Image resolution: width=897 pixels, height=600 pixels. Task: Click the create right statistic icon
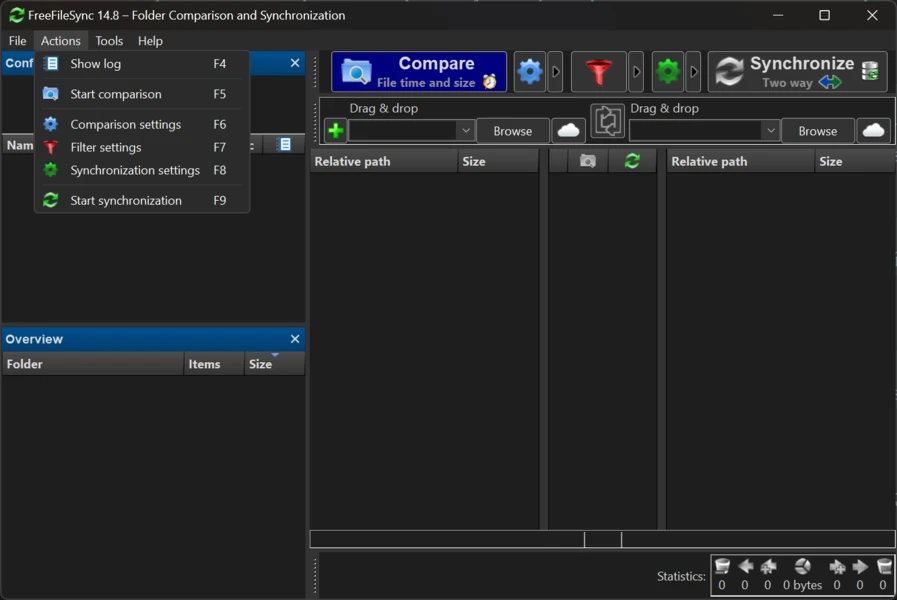[x=837, y=566]
